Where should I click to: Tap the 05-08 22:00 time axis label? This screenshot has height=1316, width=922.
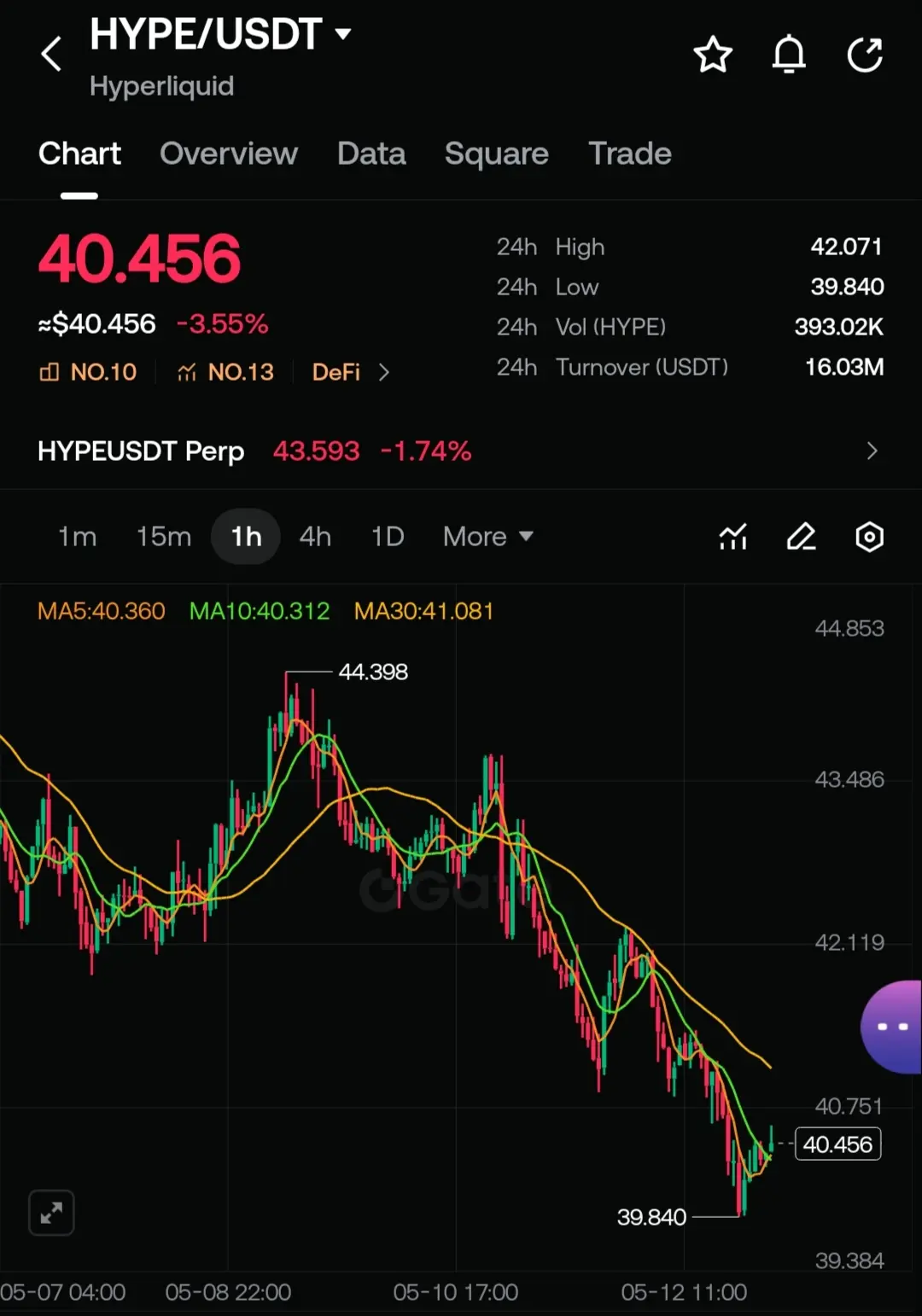[x=228, y=1292]
